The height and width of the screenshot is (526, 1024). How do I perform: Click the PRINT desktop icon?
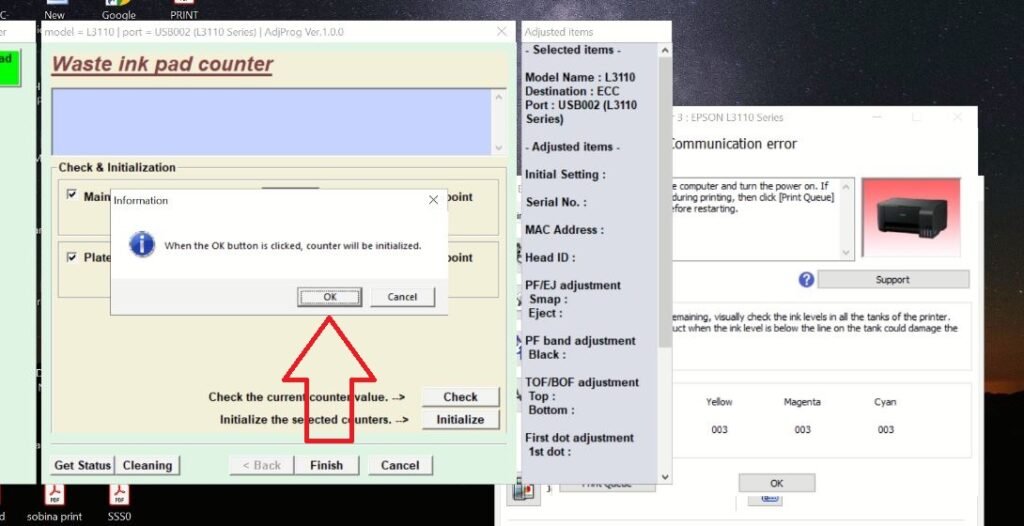pyautogui.click(x=184, y=10)
